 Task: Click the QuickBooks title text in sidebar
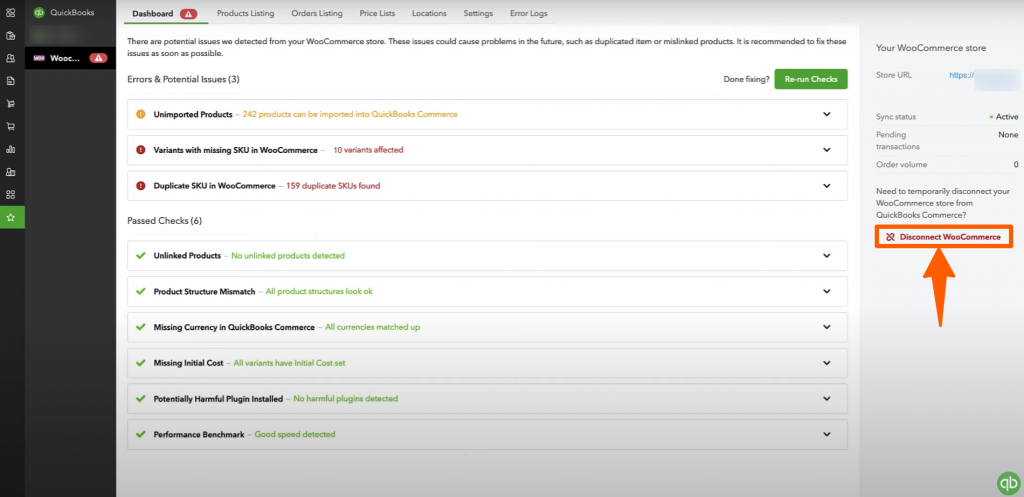72,12
